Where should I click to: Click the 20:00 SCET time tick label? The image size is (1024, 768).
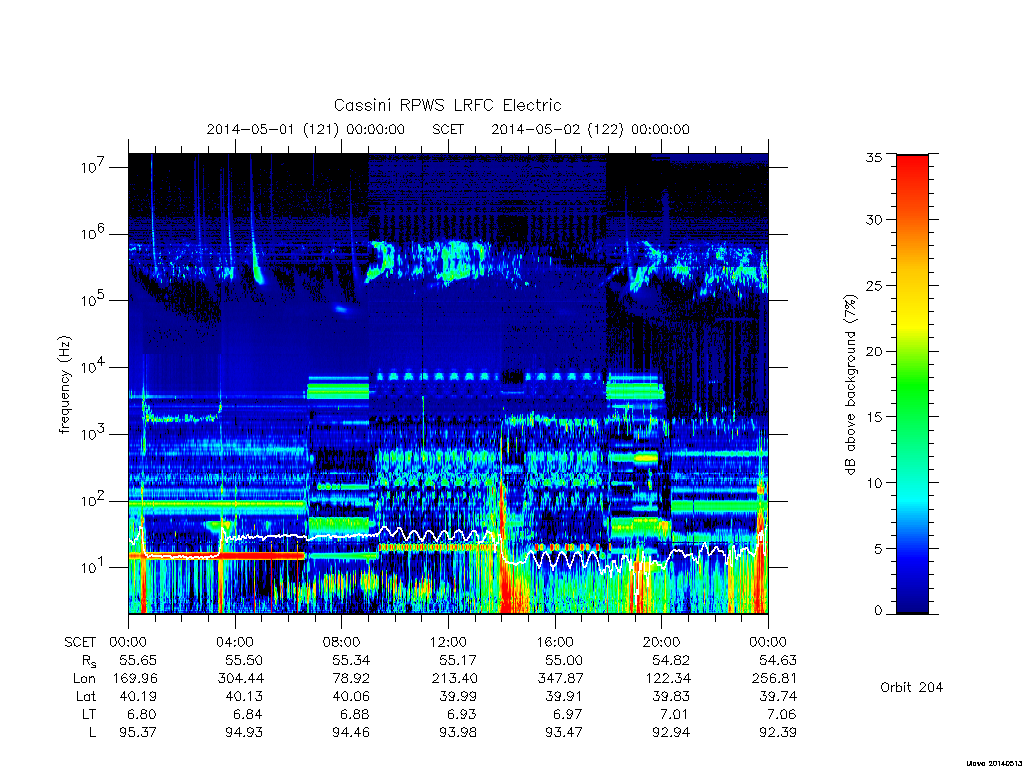pyautogui.click(x=662, y=642)
